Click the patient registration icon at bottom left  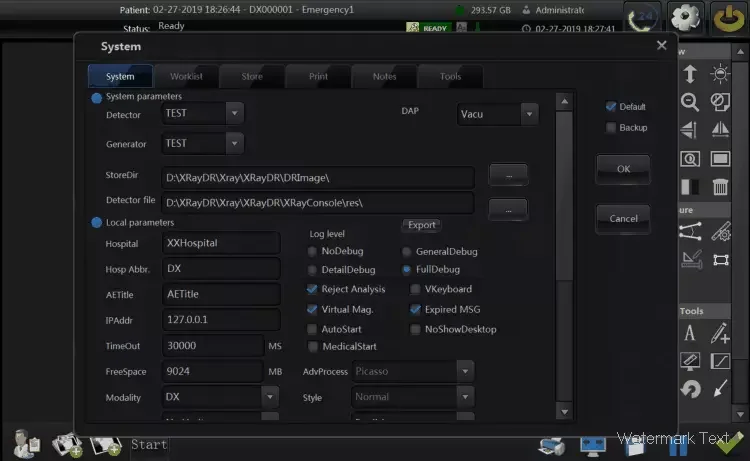pos(26,443)
